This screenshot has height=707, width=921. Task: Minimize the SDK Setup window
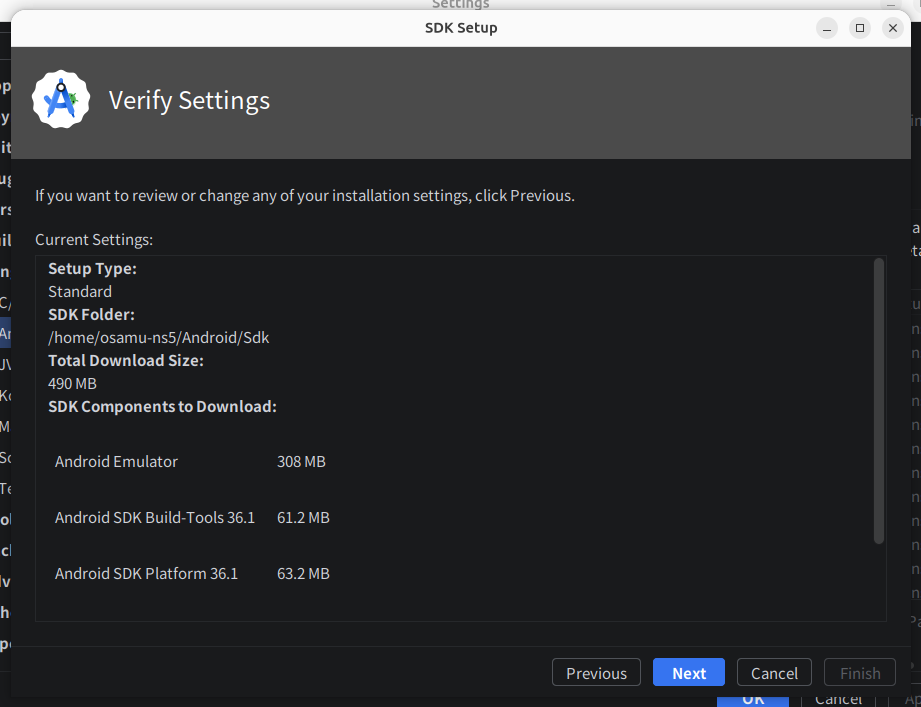point(826,28)
